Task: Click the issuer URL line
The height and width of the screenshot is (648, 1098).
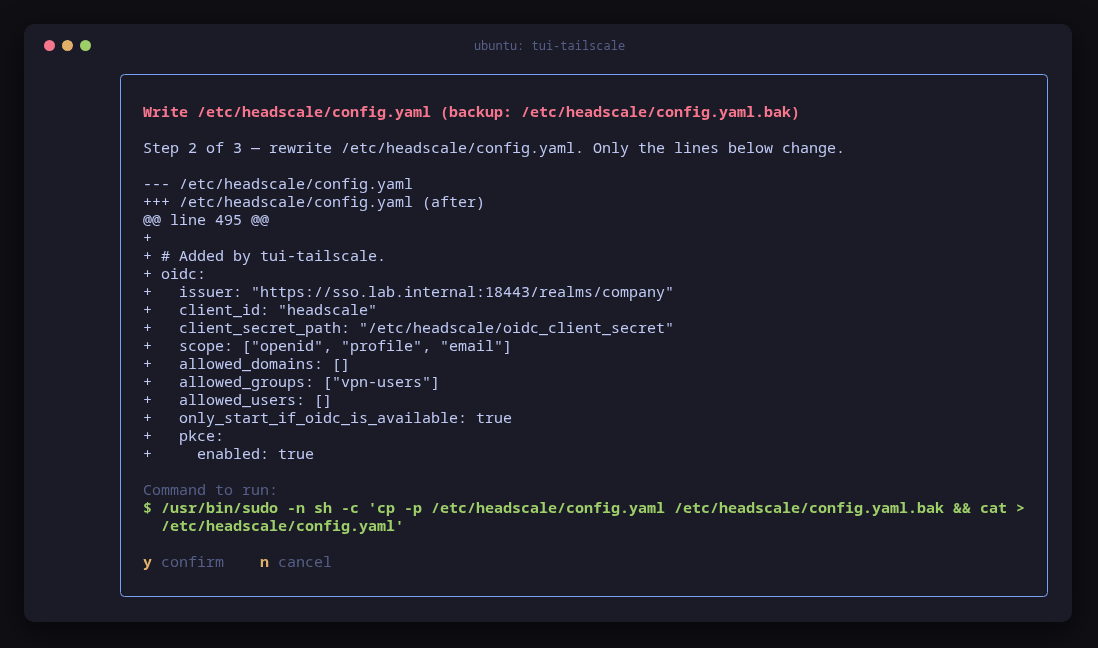Action: click(408, 292)
